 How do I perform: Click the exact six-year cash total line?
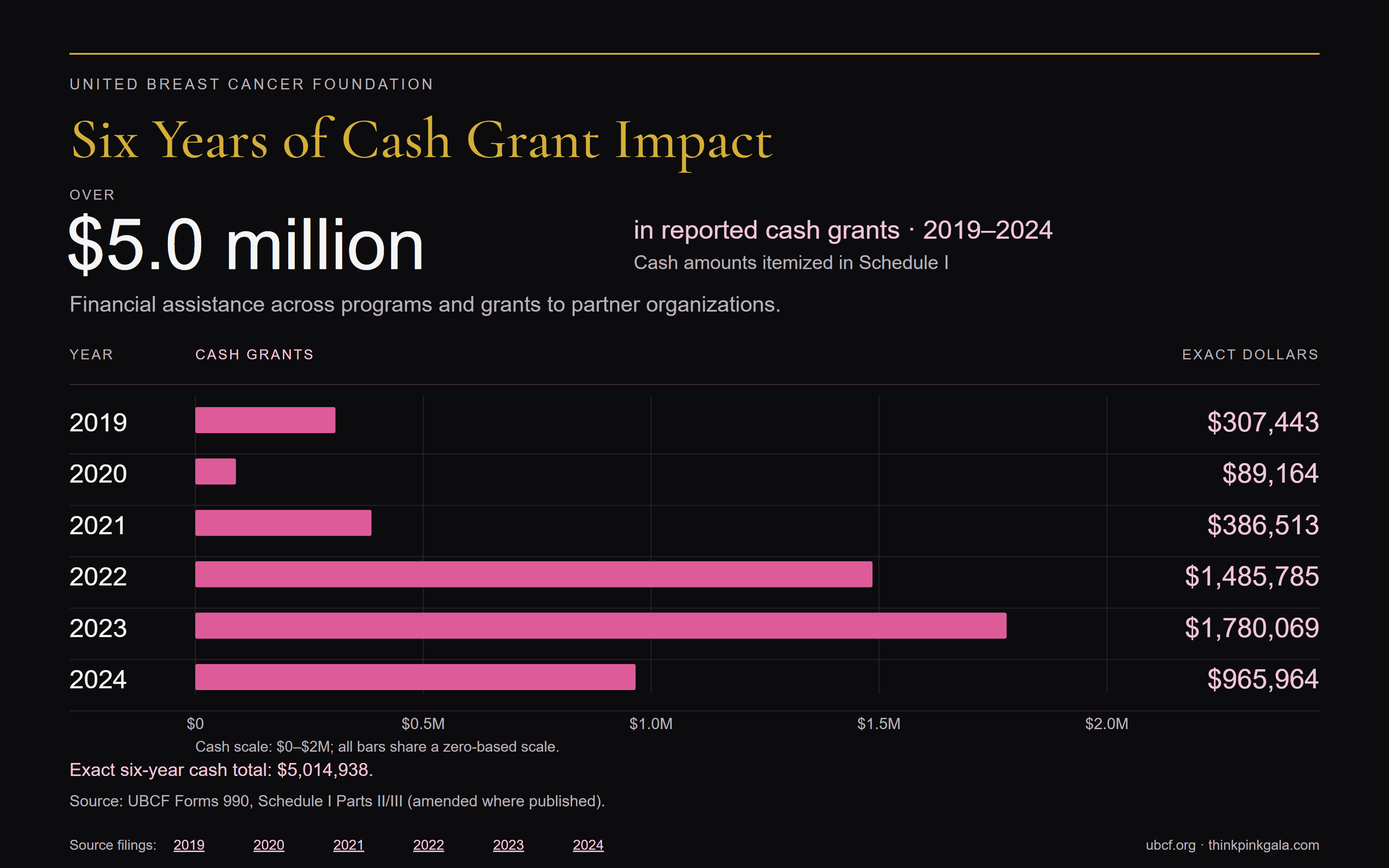[221, 770]
